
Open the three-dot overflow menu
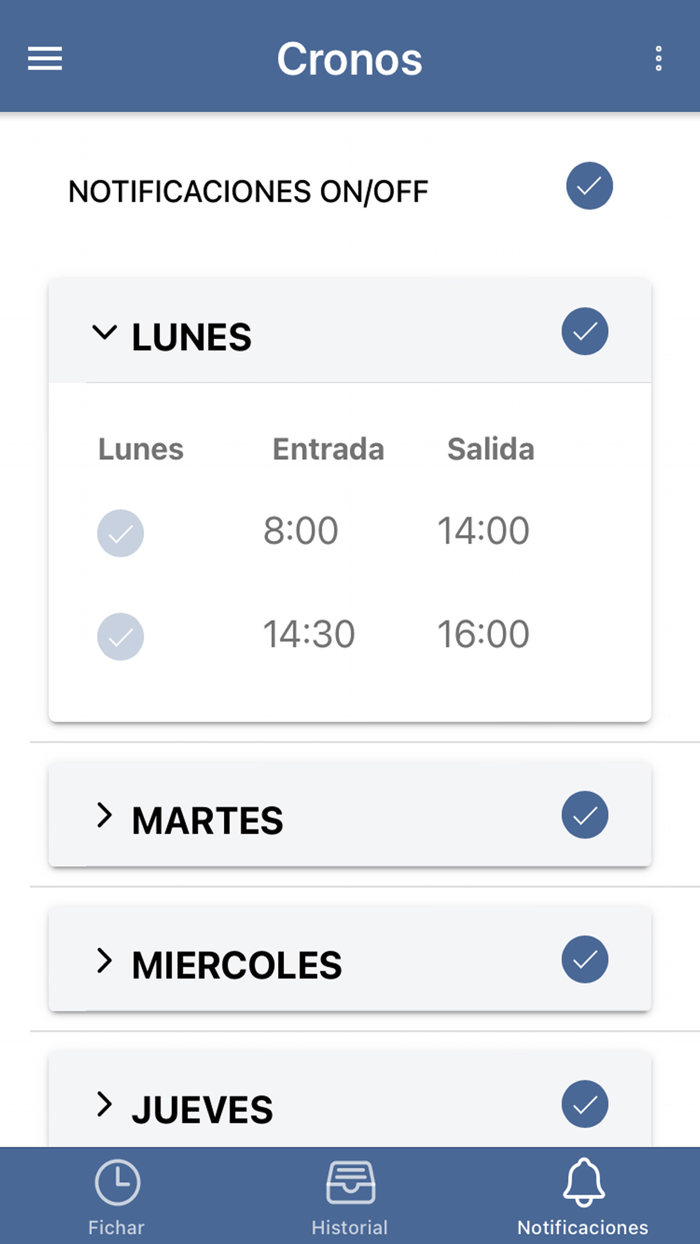click(658, 58)
